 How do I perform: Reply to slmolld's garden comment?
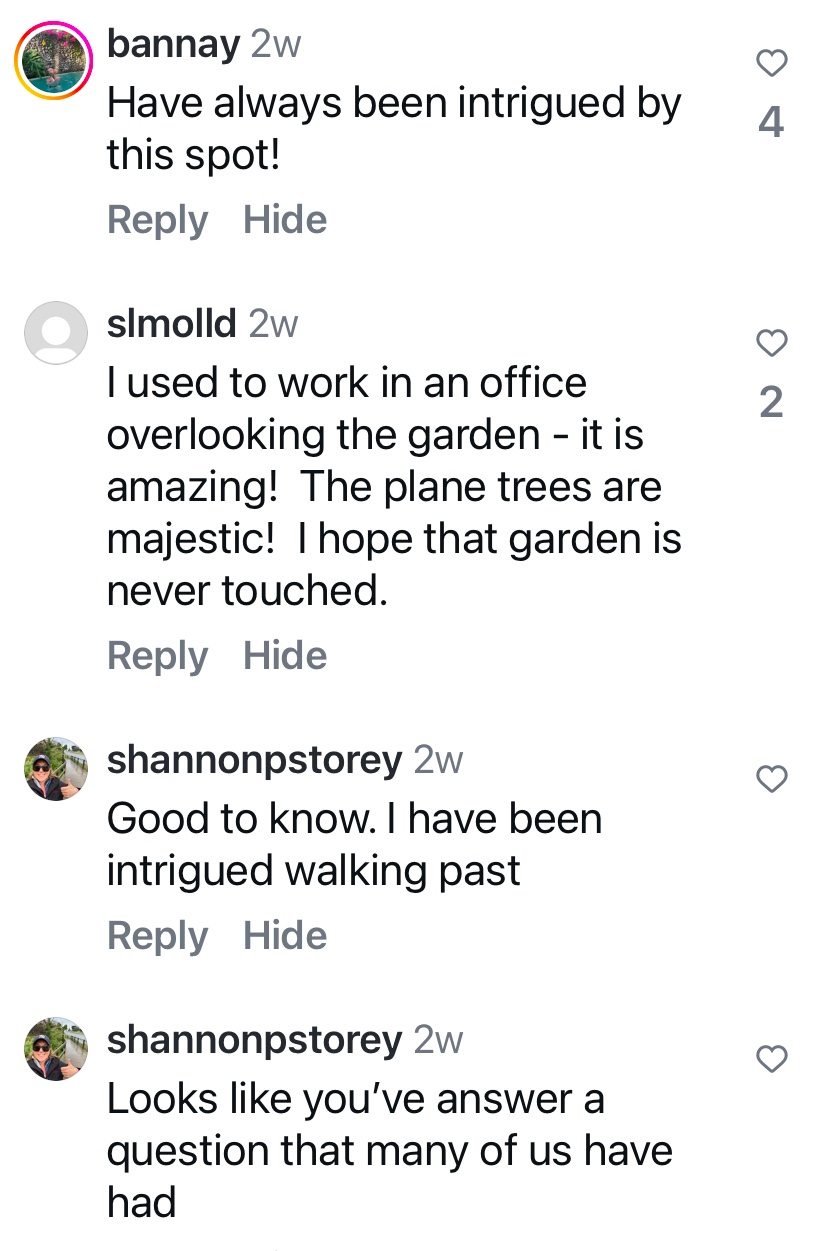pyautogui.click(x=157, y=656)
